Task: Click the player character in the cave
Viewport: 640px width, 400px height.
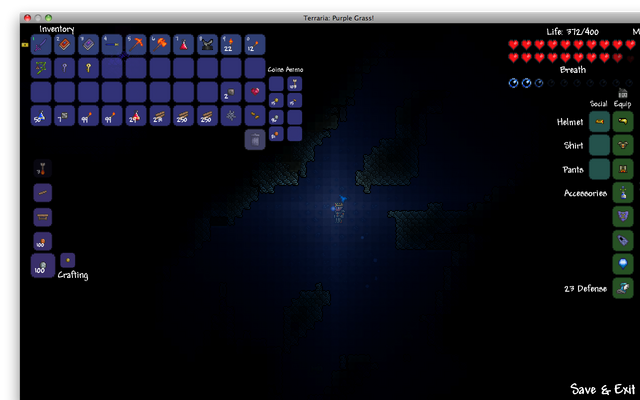Action: click(339, 212)
